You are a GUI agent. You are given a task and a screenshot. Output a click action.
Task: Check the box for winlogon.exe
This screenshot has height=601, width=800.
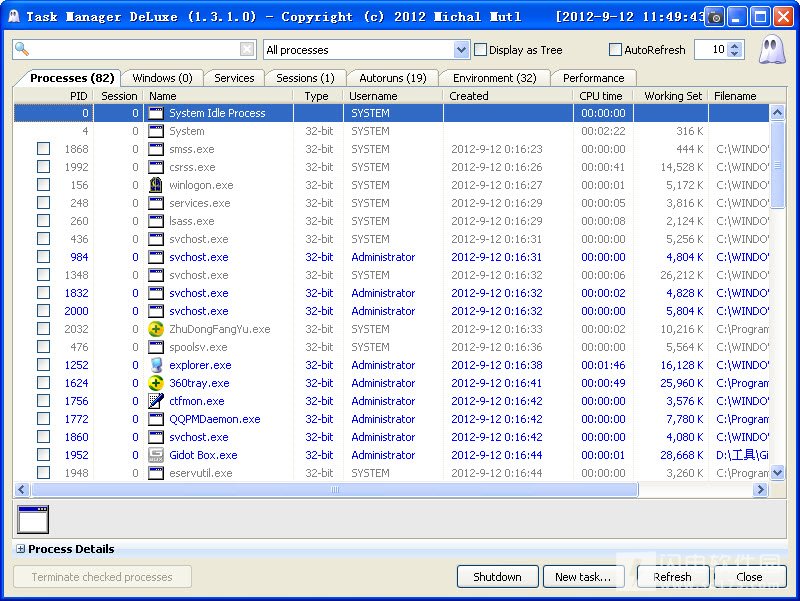[43, 185]
